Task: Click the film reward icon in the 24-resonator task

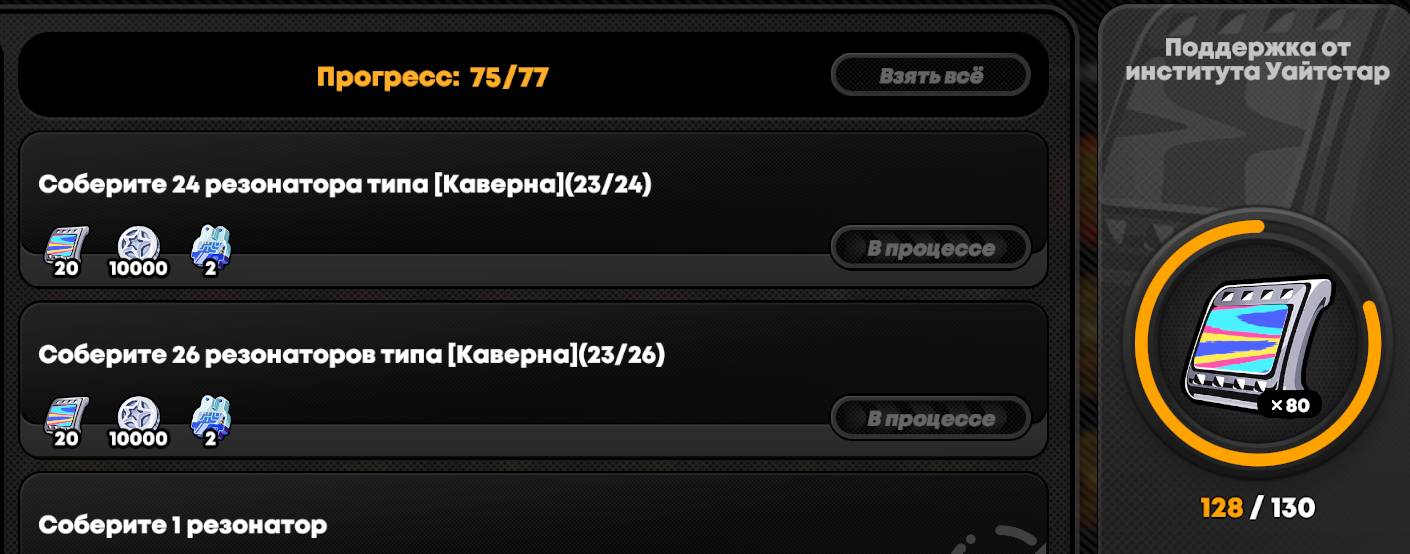Action: [x=66, y=247]
